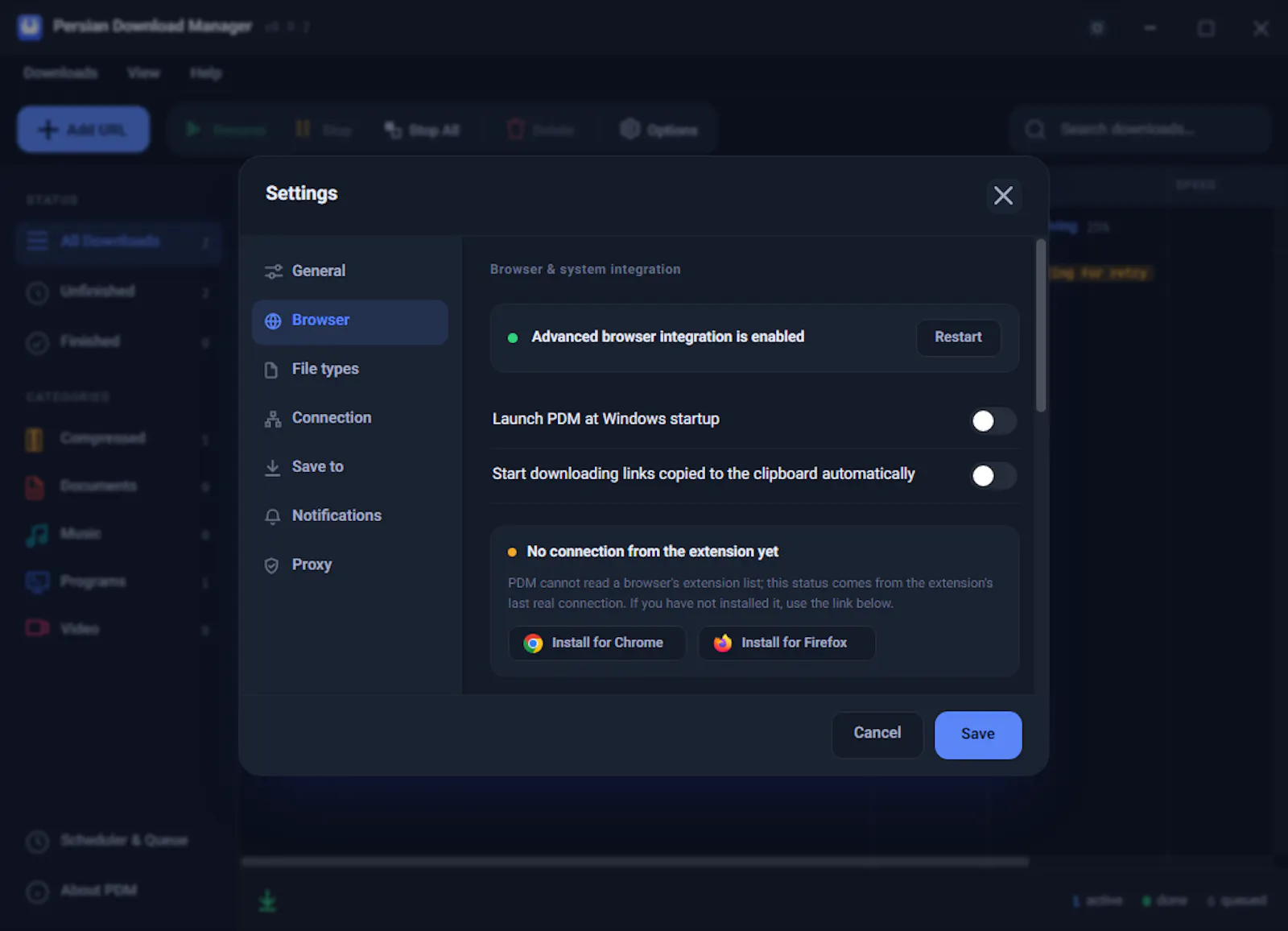This screenshot has height=931, width=1288.
Task: Click the network icon for Connection settings
Action: pos(273,419)
